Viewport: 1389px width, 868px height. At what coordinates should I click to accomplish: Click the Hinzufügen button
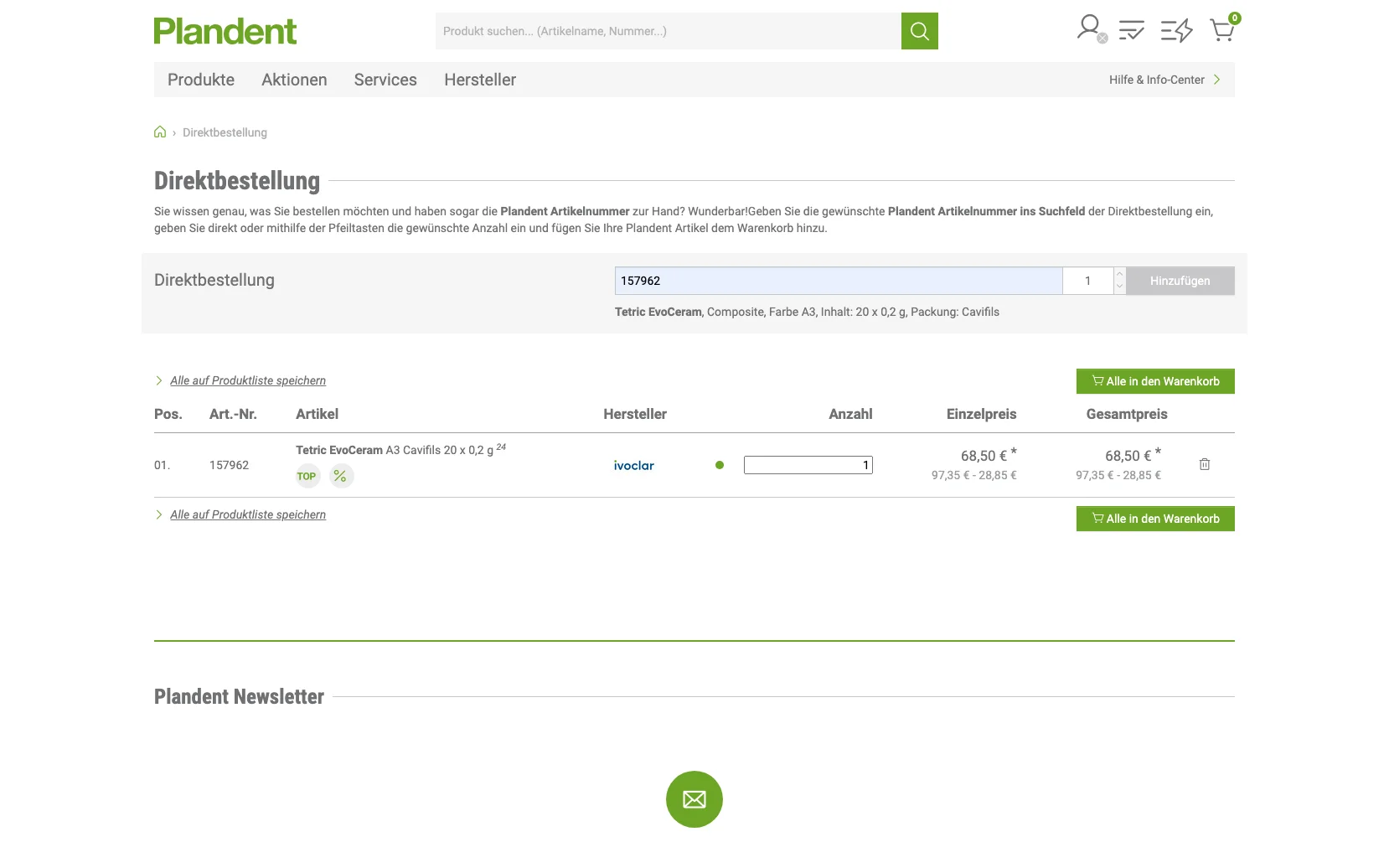pyautogui.click(x=1180, y=281)
